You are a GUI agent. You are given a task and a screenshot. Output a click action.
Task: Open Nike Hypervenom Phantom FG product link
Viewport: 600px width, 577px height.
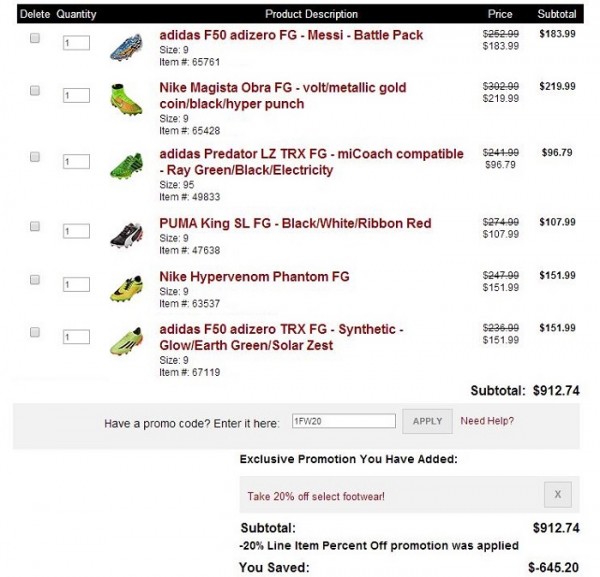point(254,276)
